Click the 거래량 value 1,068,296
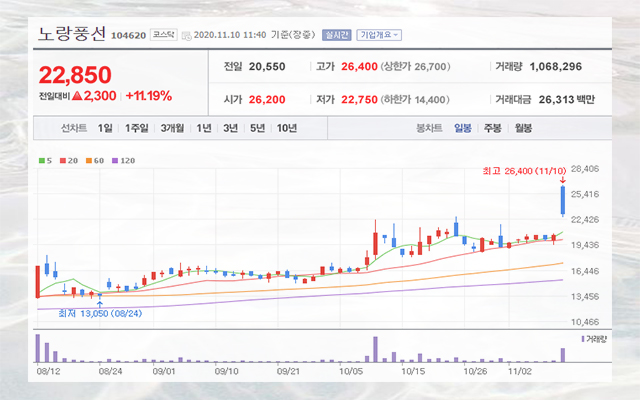 (x=556, y=67)
